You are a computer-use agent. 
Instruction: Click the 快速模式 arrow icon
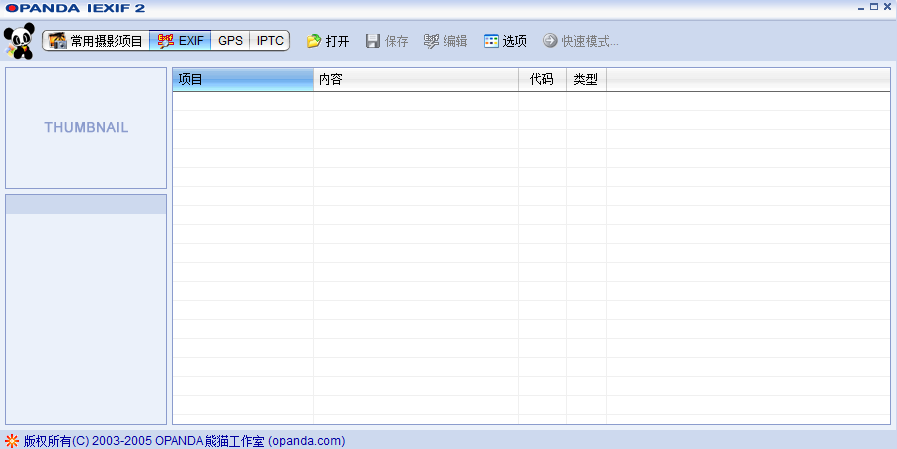(x=550, y=41)
